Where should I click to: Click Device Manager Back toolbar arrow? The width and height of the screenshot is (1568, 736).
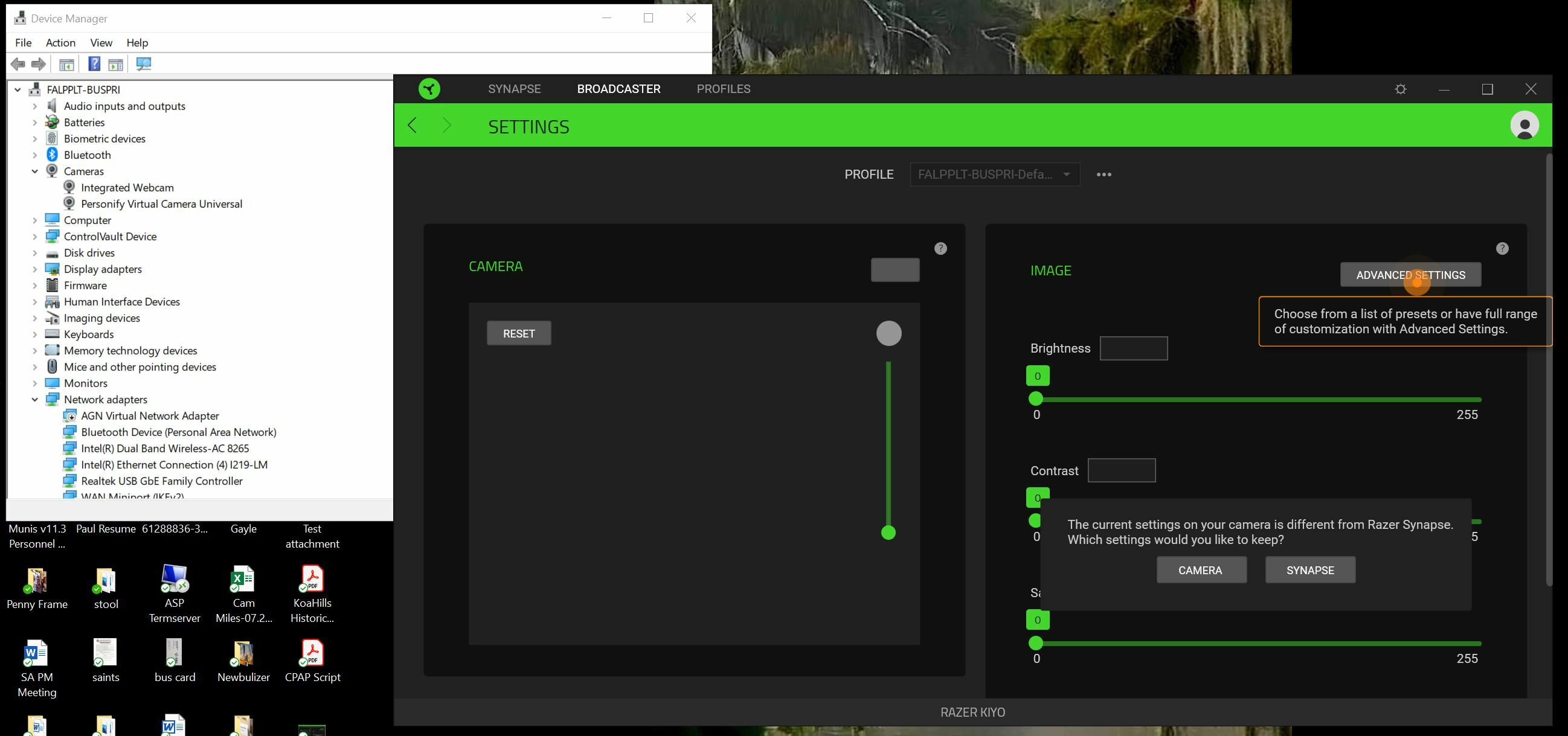tap(18, 64)
